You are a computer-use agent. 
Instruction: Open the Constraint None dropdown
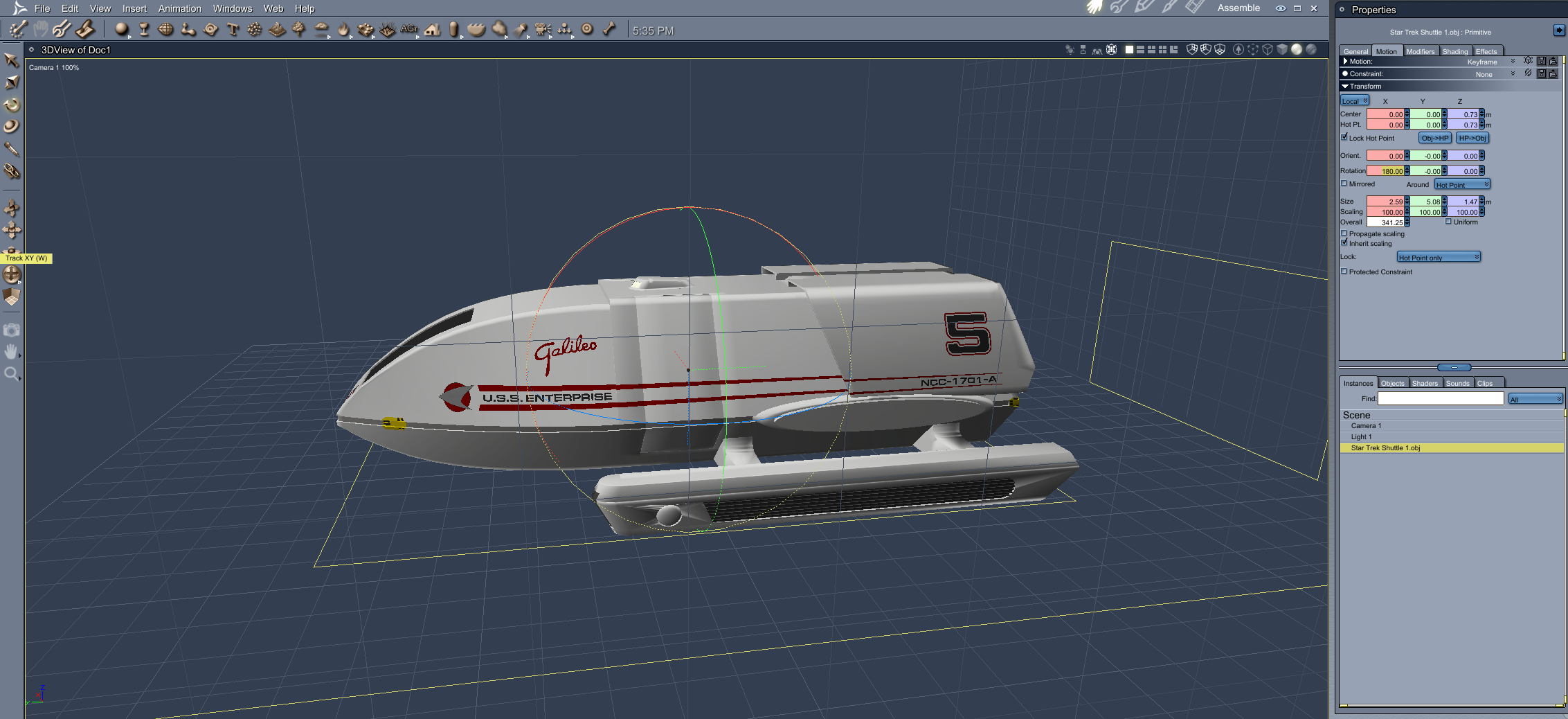point(1513,74)
